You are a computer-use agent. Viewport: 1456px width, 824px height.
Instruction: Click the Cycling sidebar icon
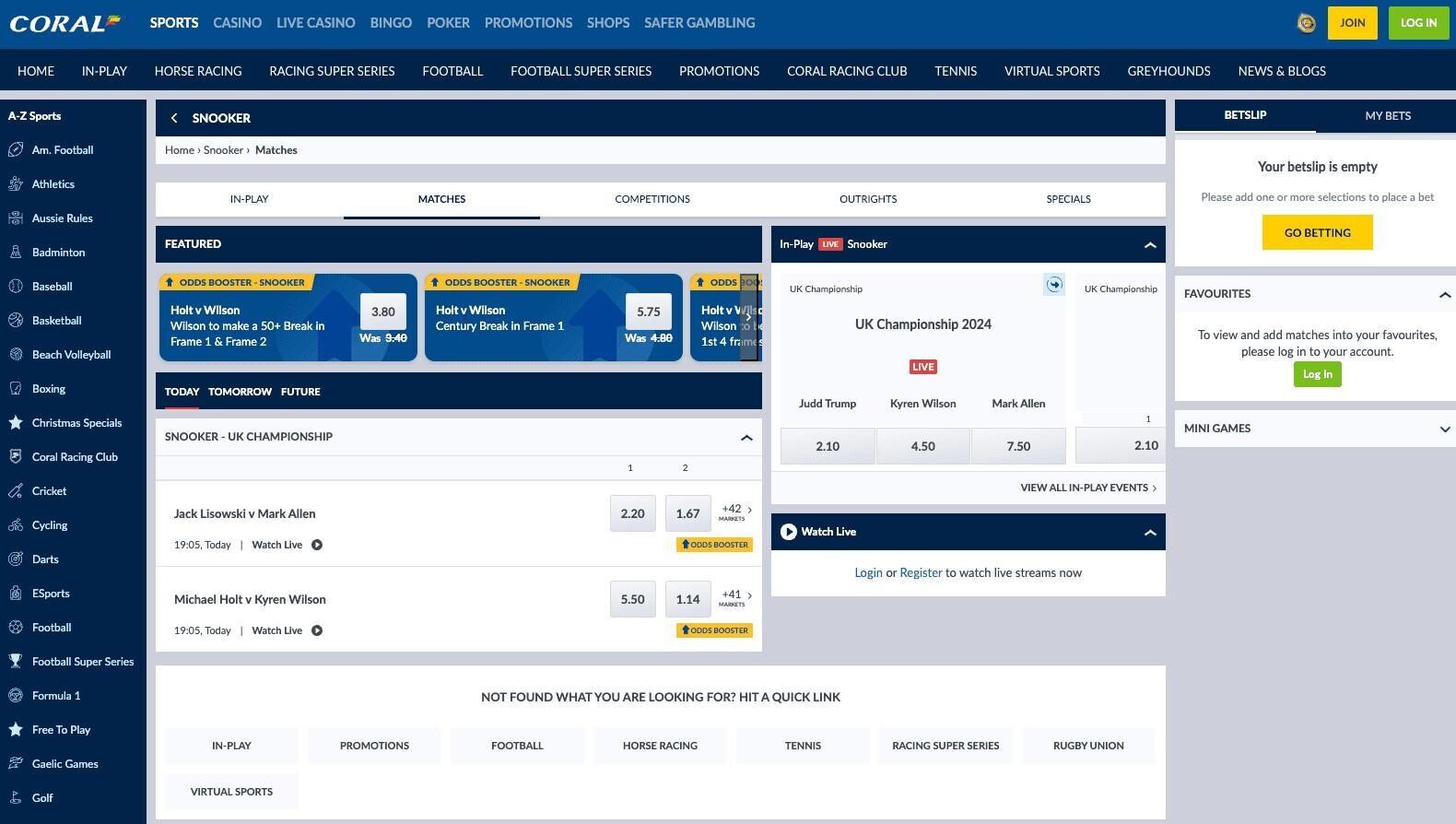pyautogui.click(x=16, y=525)
